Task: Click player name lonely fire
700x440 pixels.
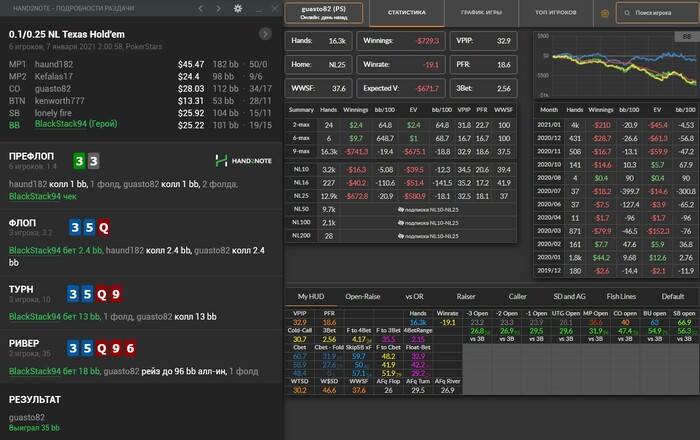Action: point(53,113)
